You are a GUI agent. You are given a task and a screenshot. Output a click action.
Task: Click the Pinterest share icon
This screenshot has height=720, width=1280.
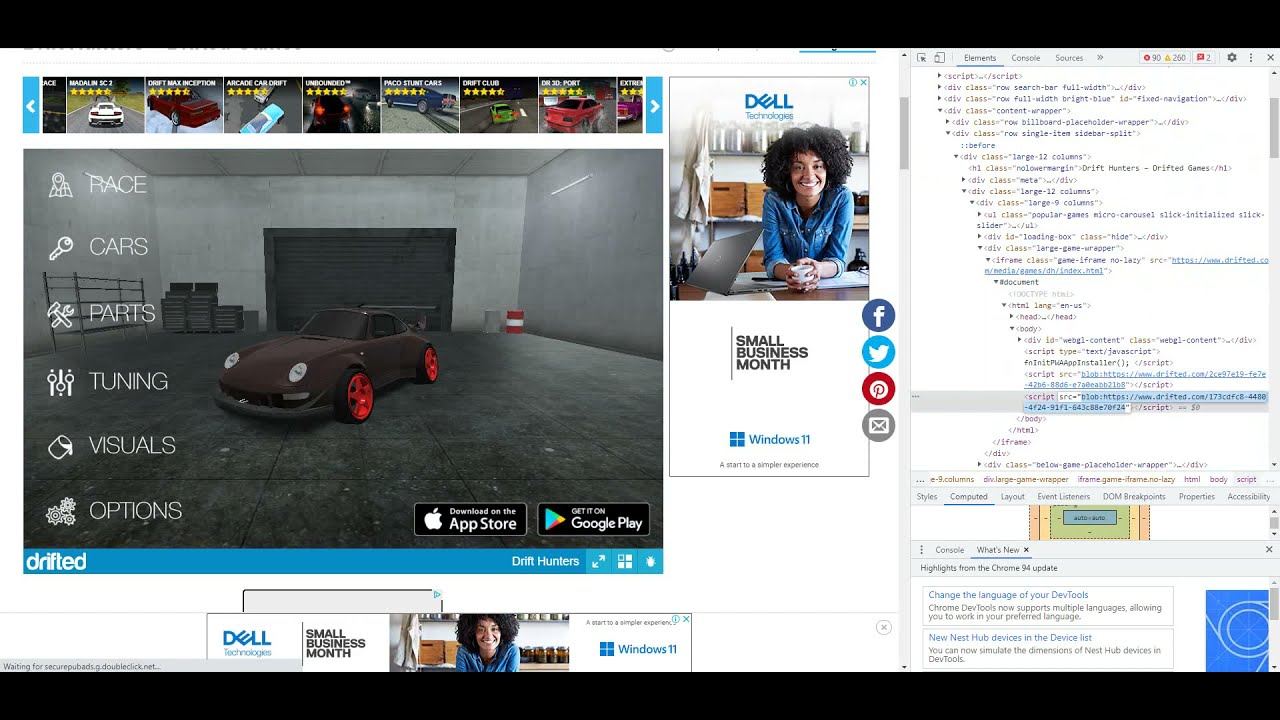tap(879, 389)
